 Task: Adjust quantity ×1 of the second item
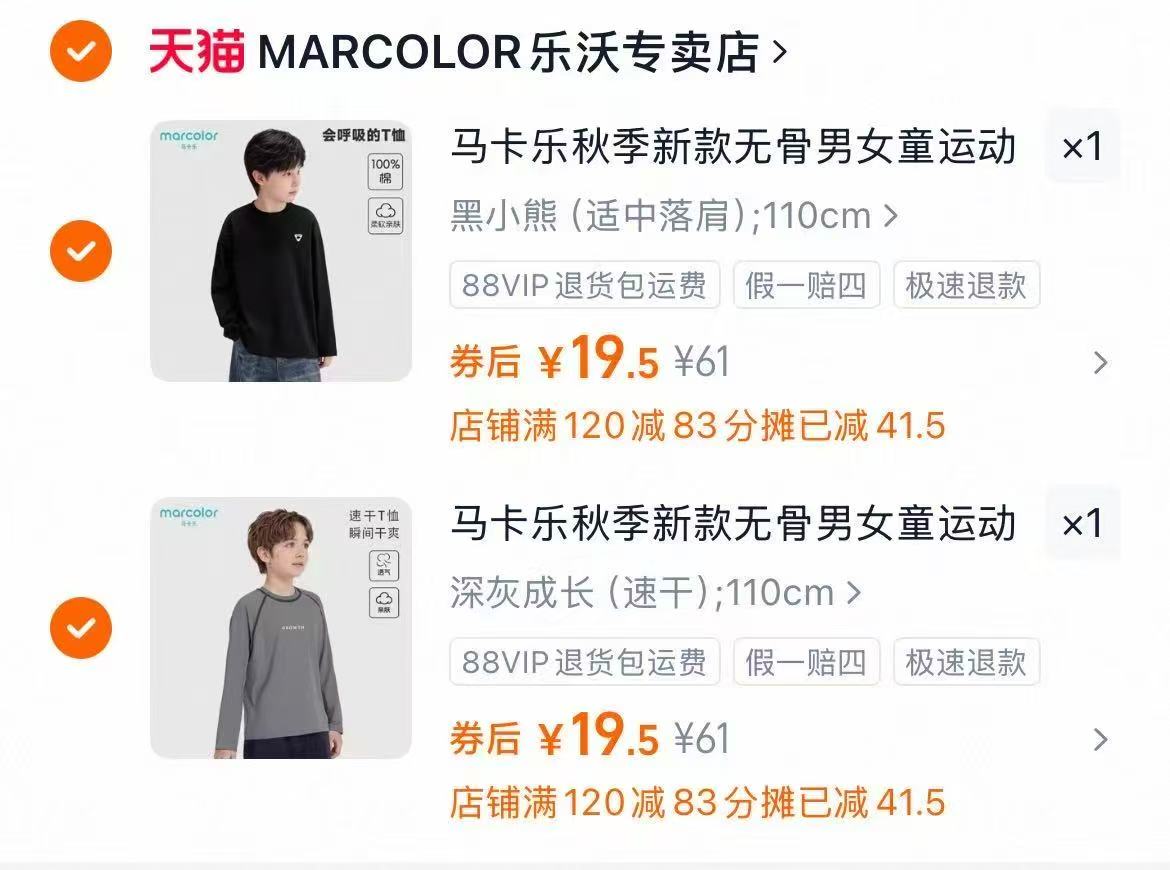pyautogui.click(x=1082, y=523)
